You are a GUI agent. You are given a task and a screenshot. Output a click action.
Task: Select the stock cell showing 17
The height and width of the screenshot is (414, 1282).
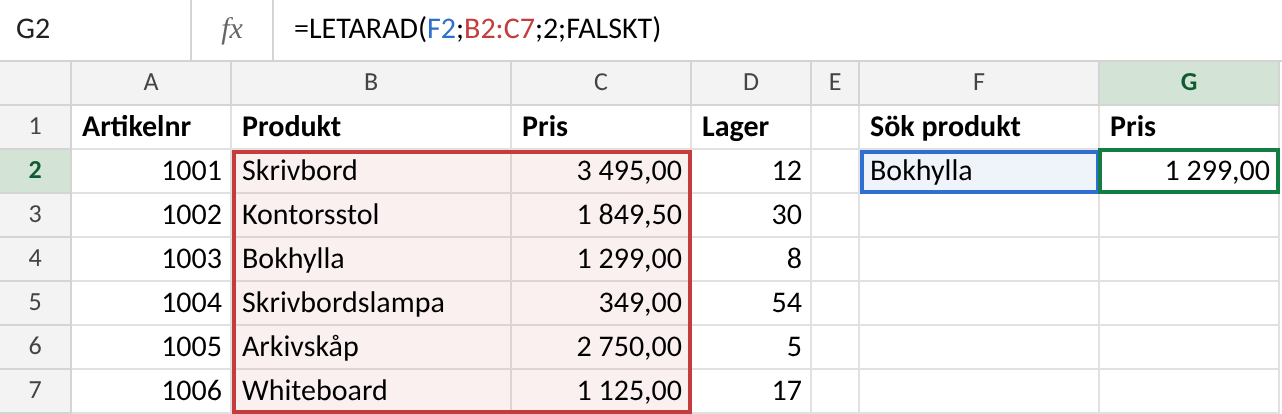[751, 391]
